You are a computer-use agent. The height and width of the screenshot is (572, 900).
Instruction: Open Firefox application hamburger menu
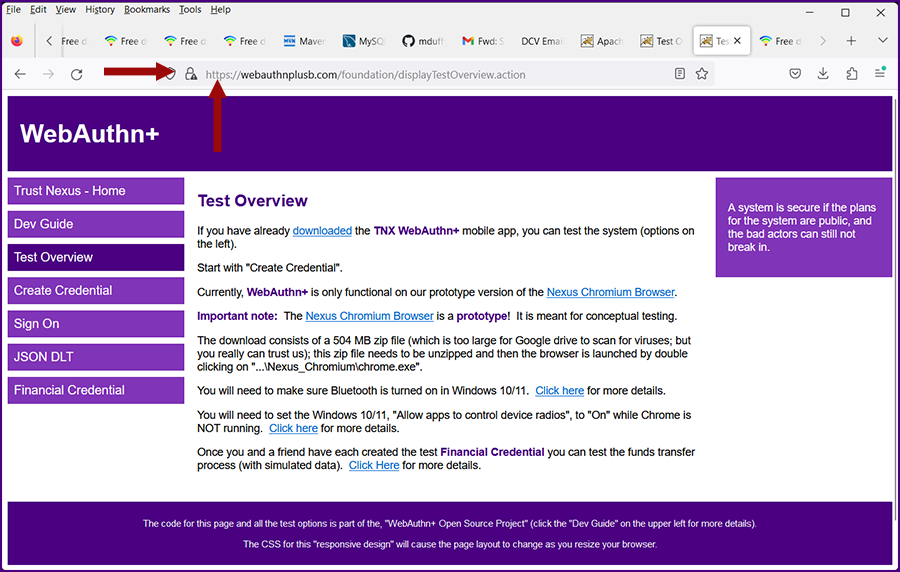[x=880, y=74]
